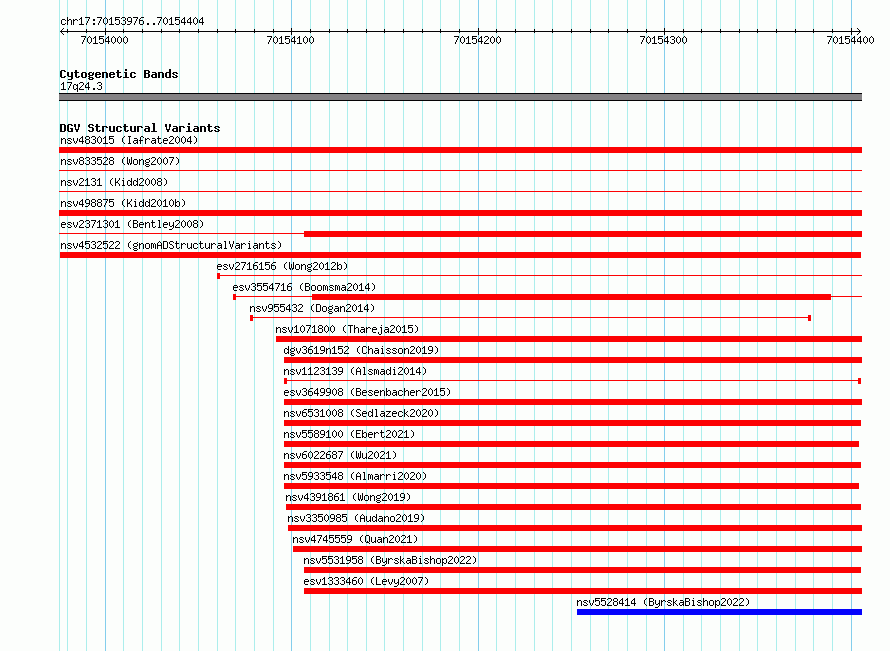
Task: Click the blue nsv5528414 variant bar
Action: (x=719, y=612)
